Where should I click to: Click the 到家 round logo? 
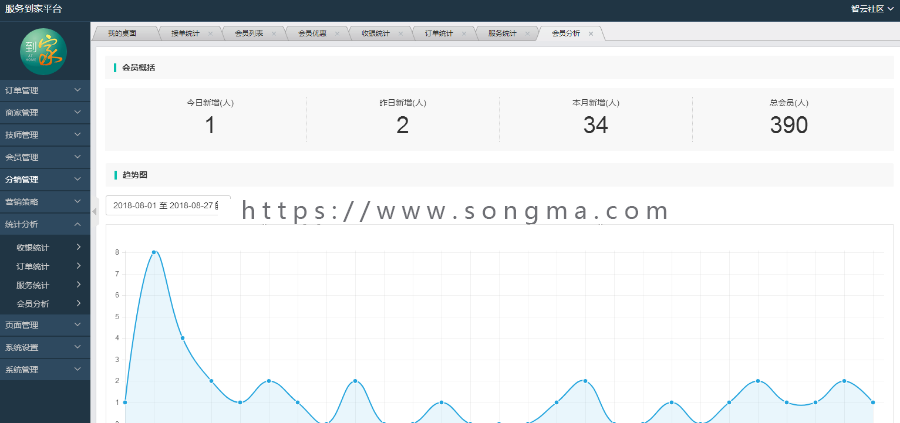(44, 52)
